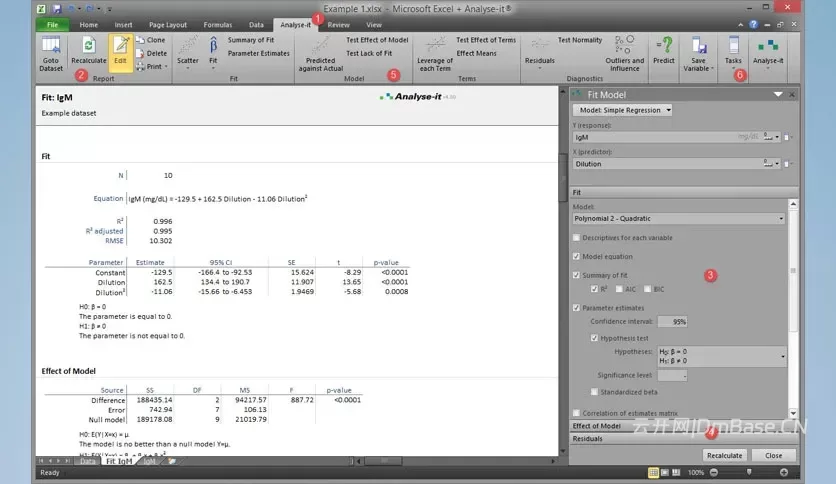Enable the AIC checkbox
The image size is (836, 484).
[619, 289]
